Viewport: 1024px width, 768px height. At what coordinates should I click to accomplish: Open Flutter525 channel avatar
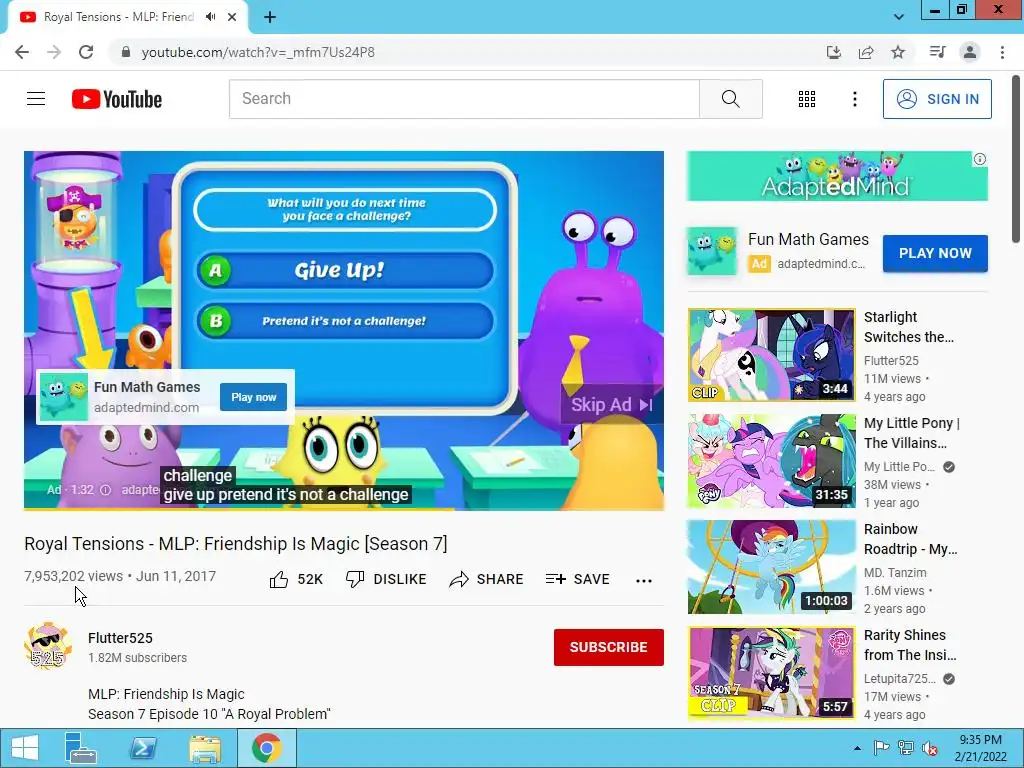pos(48,646)
